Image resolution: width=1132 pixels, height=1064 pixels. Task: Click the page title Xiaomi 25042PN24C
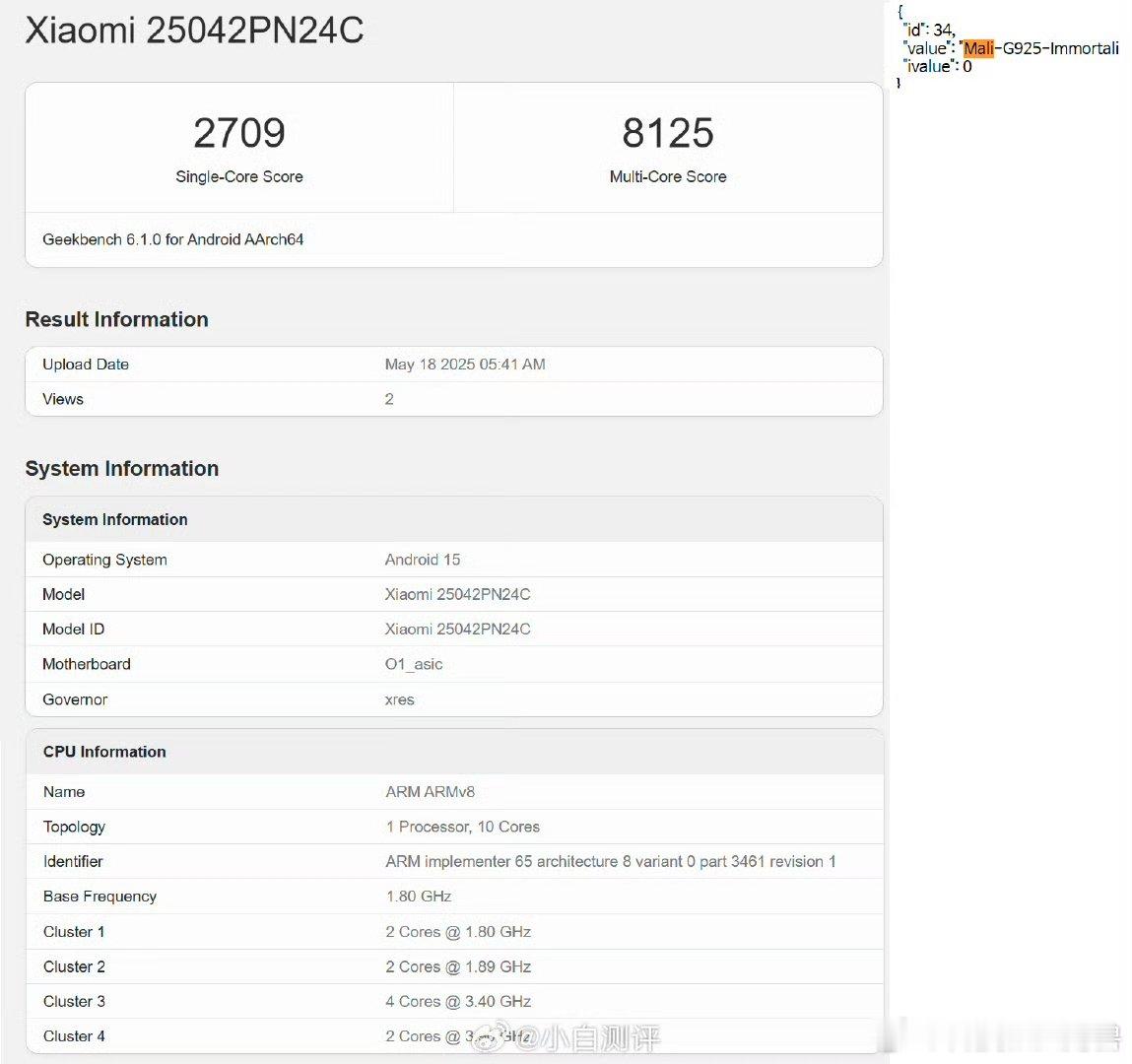(x=194, y=31)
